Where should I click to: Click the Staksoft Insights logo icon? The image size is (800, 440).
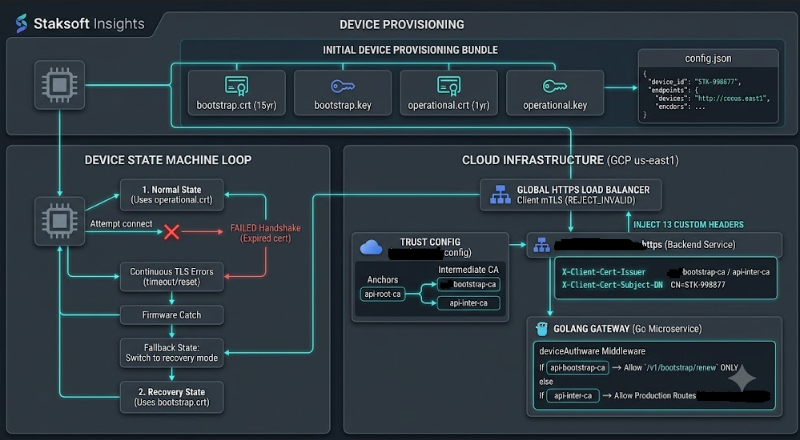(21, 23)
